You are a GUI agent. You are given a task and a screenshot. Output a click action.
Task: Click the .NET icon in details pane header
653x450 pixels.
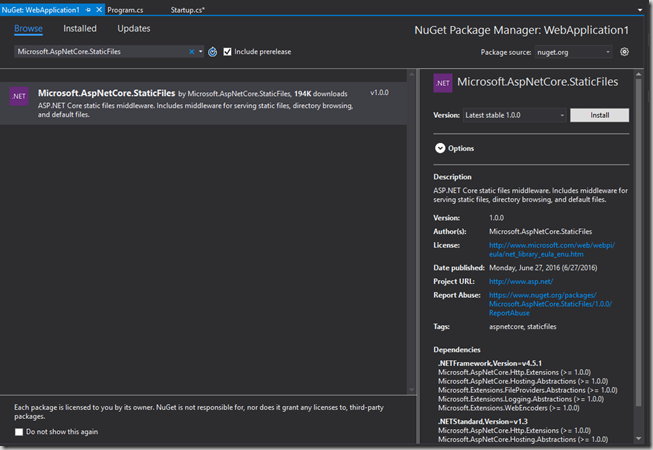point(443,83)
